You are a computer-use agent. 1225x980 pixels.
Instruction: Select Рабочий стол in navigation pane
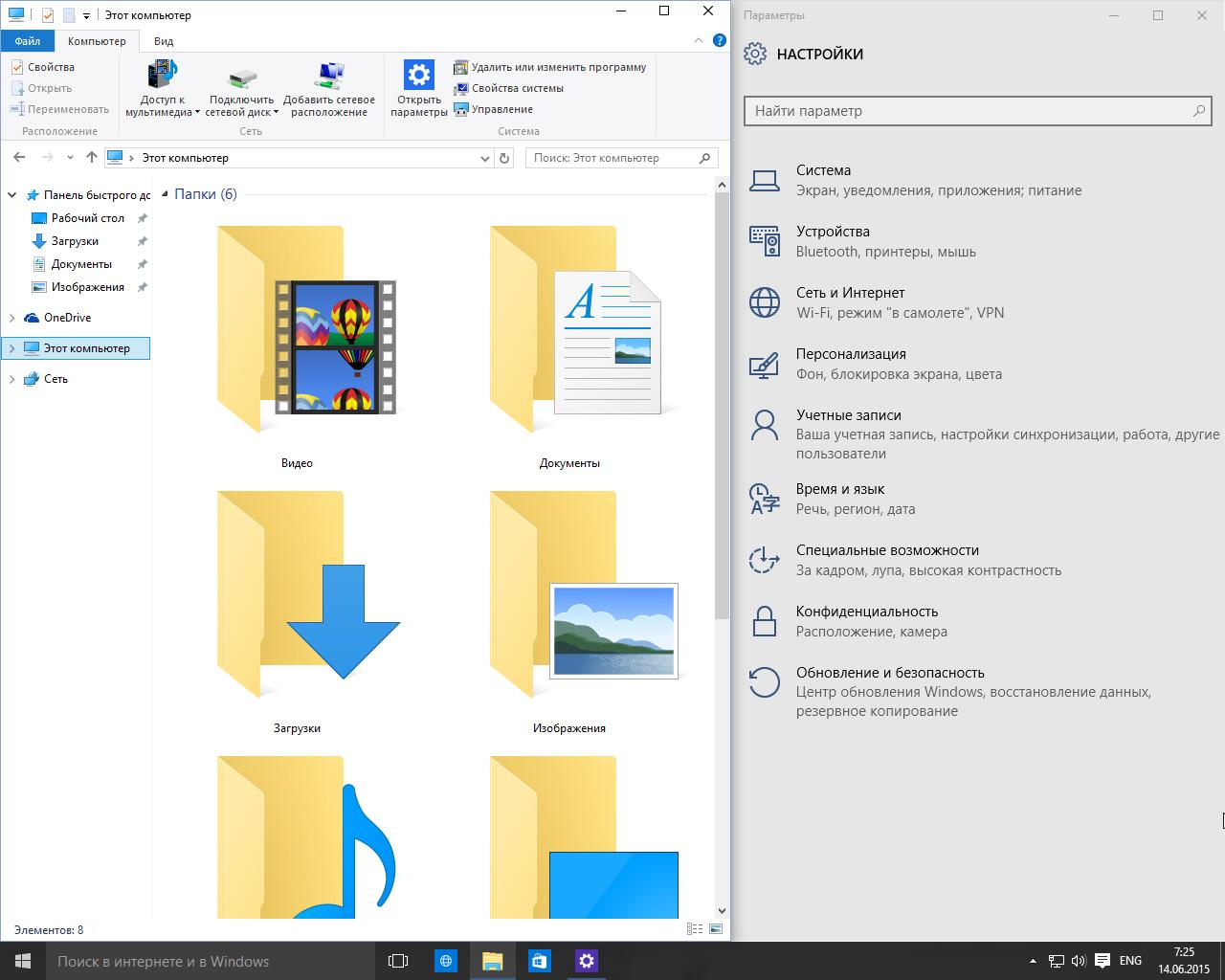[87, 218]
